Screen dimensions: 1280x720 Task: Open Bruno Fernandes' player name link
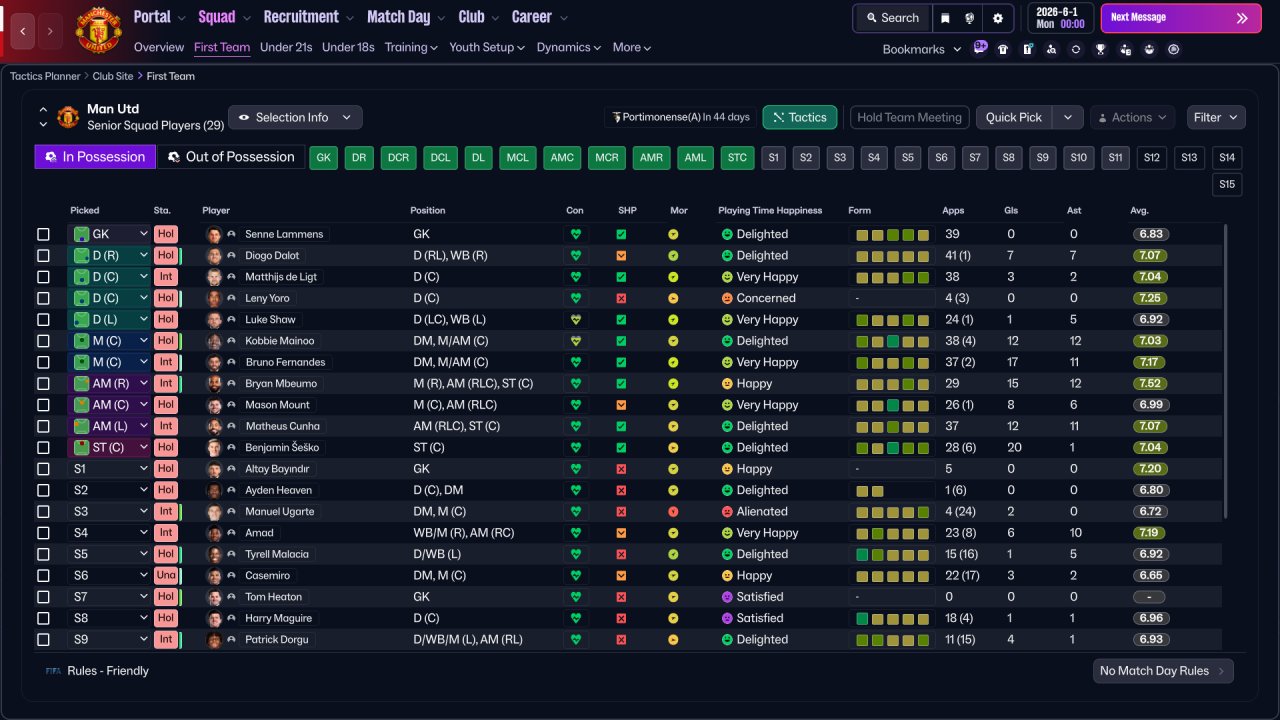pos(285,362)
